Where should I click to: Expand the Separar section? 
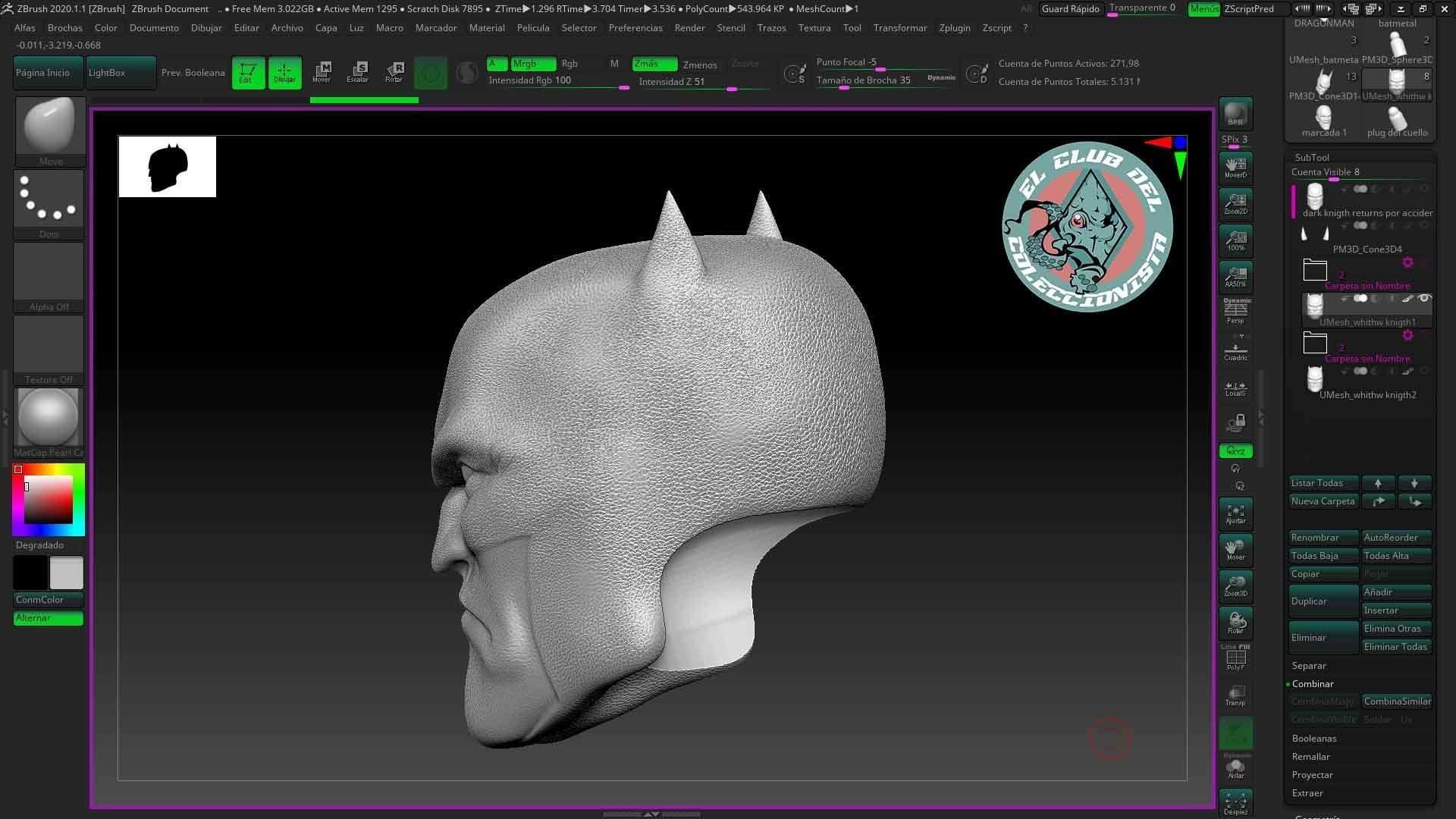[x=1309, y=666]
